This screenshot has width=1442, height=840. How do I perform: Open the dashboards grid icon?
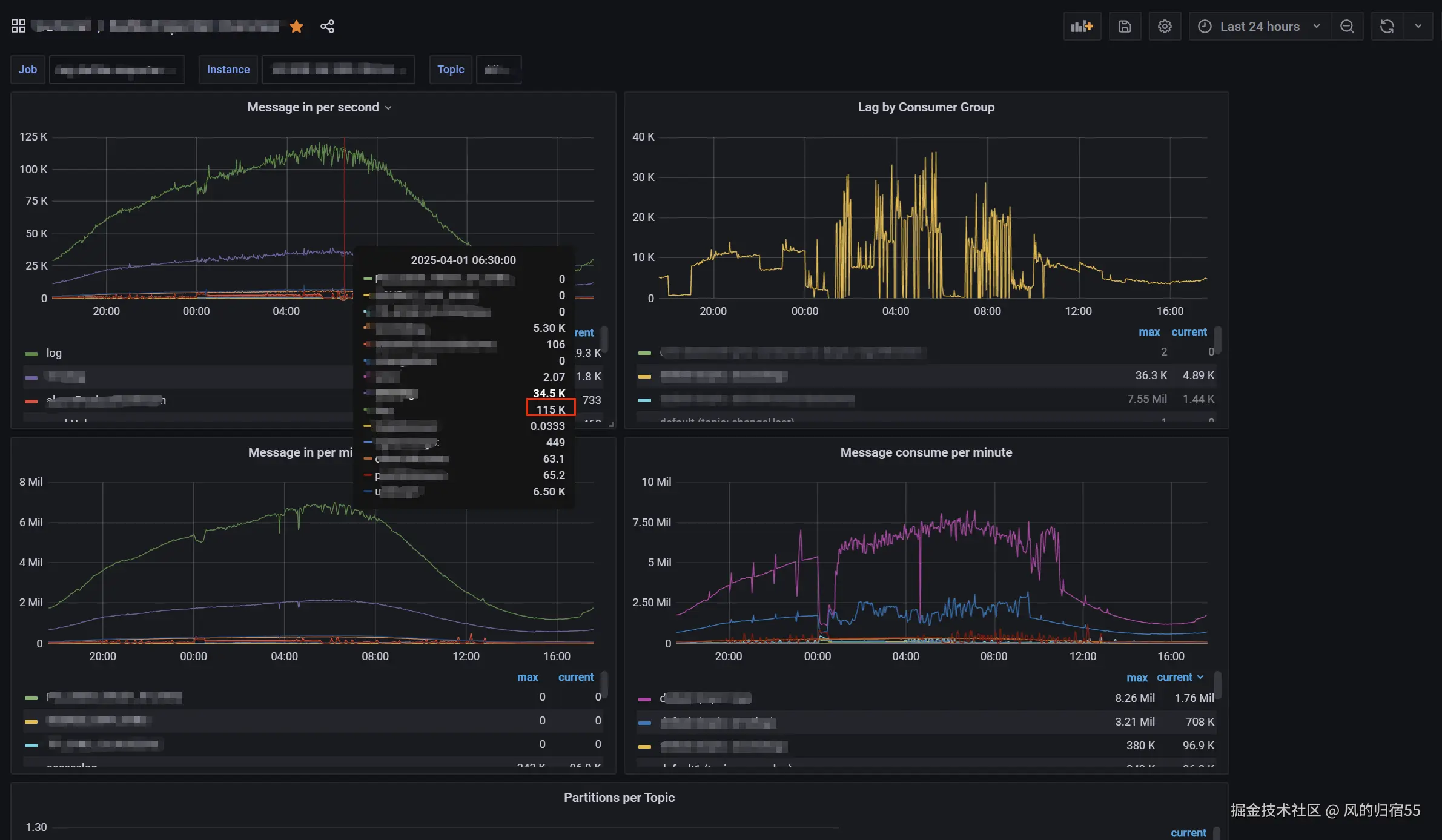tap(18, 26)
